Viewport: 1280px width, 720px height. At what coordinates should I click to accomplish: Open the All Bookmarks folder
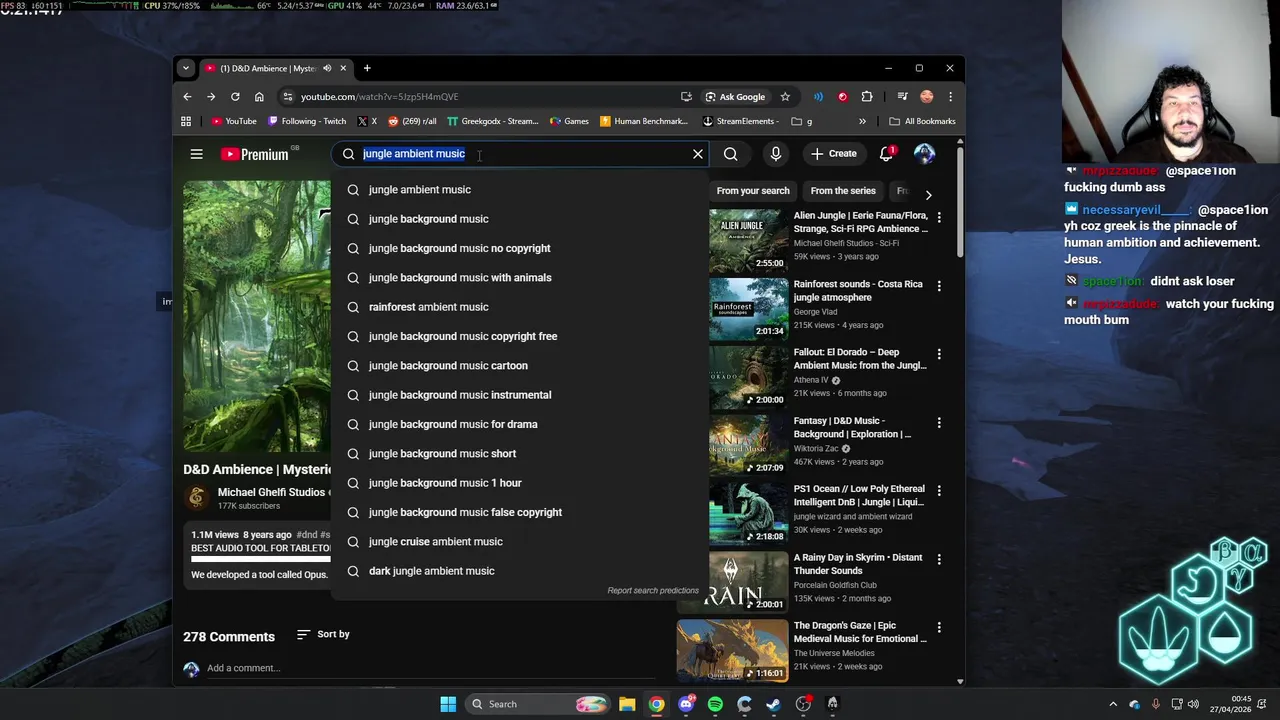922,121
